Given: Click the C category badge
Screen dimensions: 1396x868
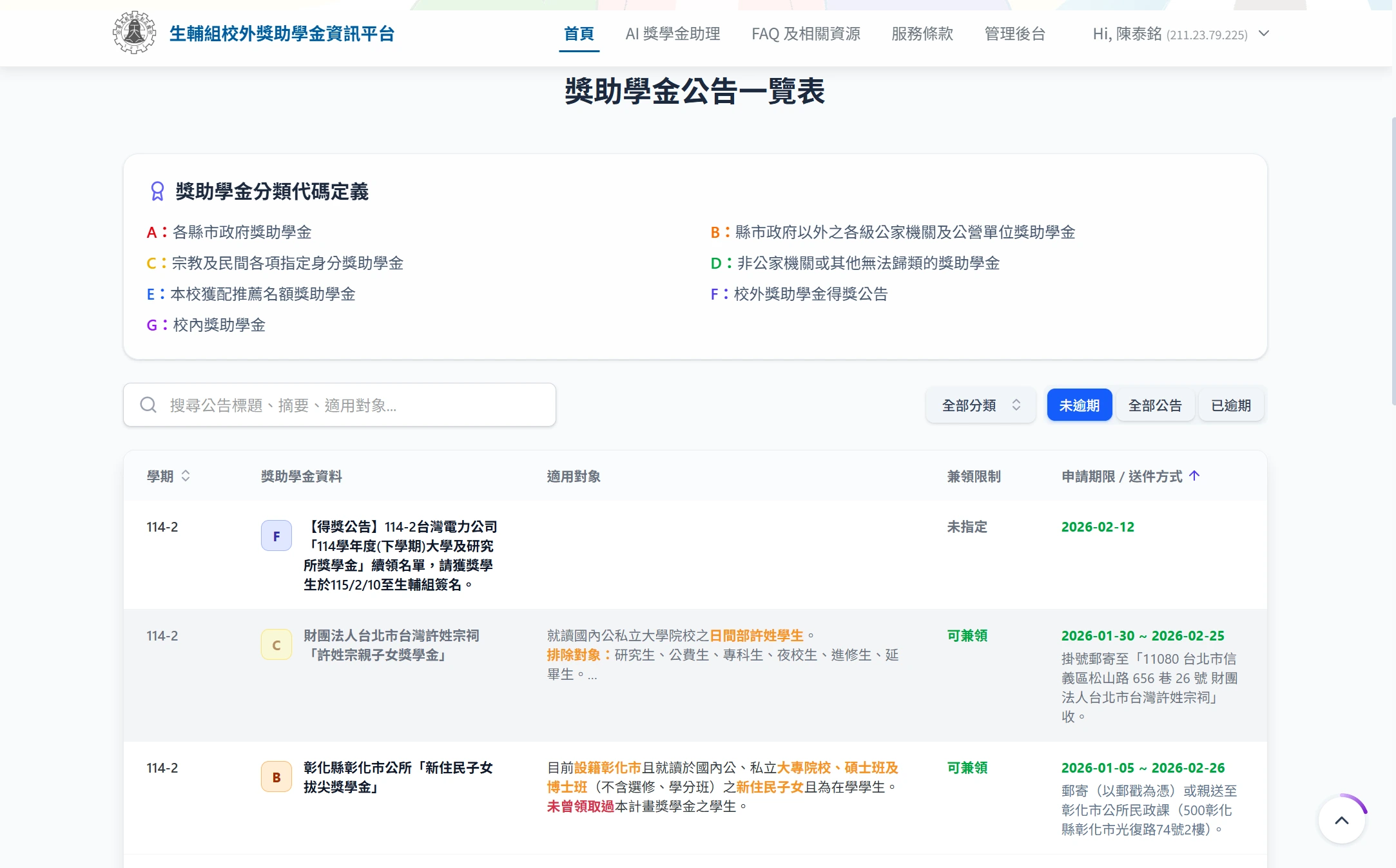Looking at the screenshot, I should [276, 645].
